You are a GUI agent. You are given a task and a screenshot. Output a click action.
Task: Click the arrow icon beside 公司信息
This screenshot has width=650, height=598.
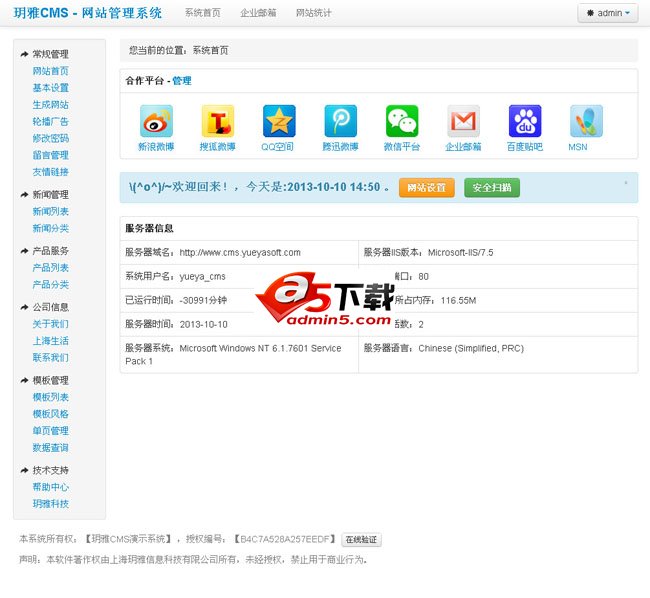[x=24, y=307]
